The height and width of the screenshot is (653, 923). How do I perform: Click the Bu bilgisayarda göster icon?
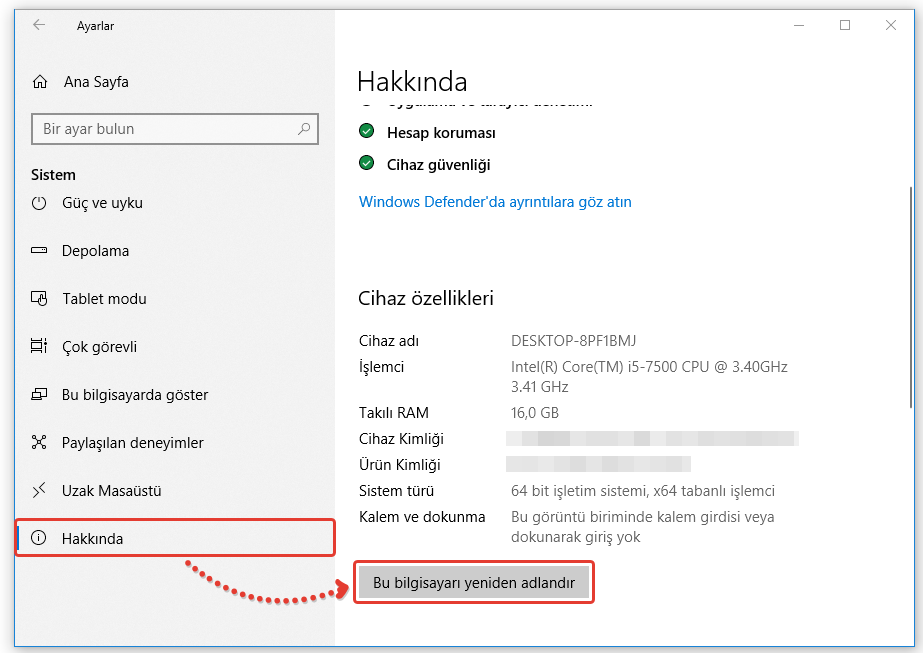point(40,395)
